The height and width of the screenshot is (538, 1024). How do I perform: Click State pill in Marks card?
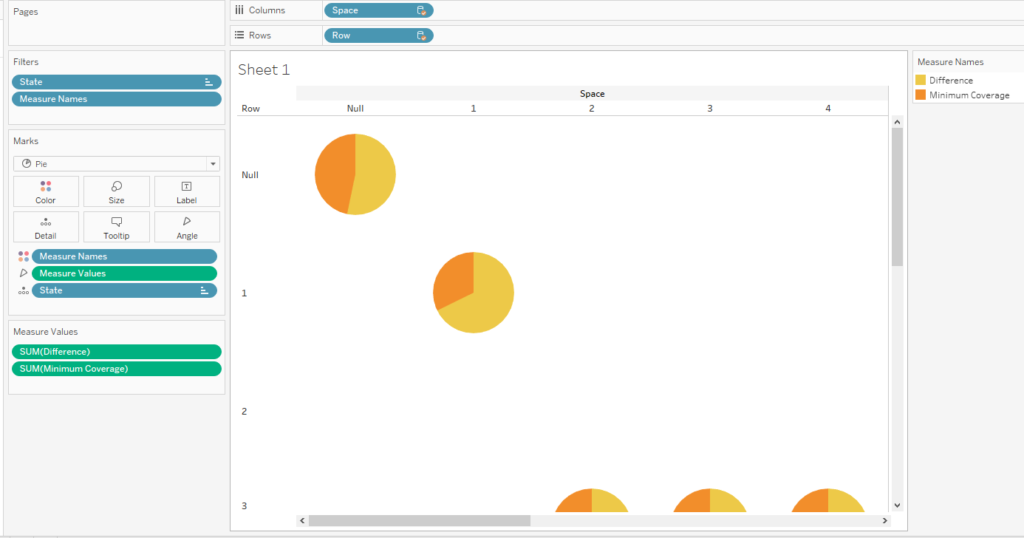(x=124, y=291)
